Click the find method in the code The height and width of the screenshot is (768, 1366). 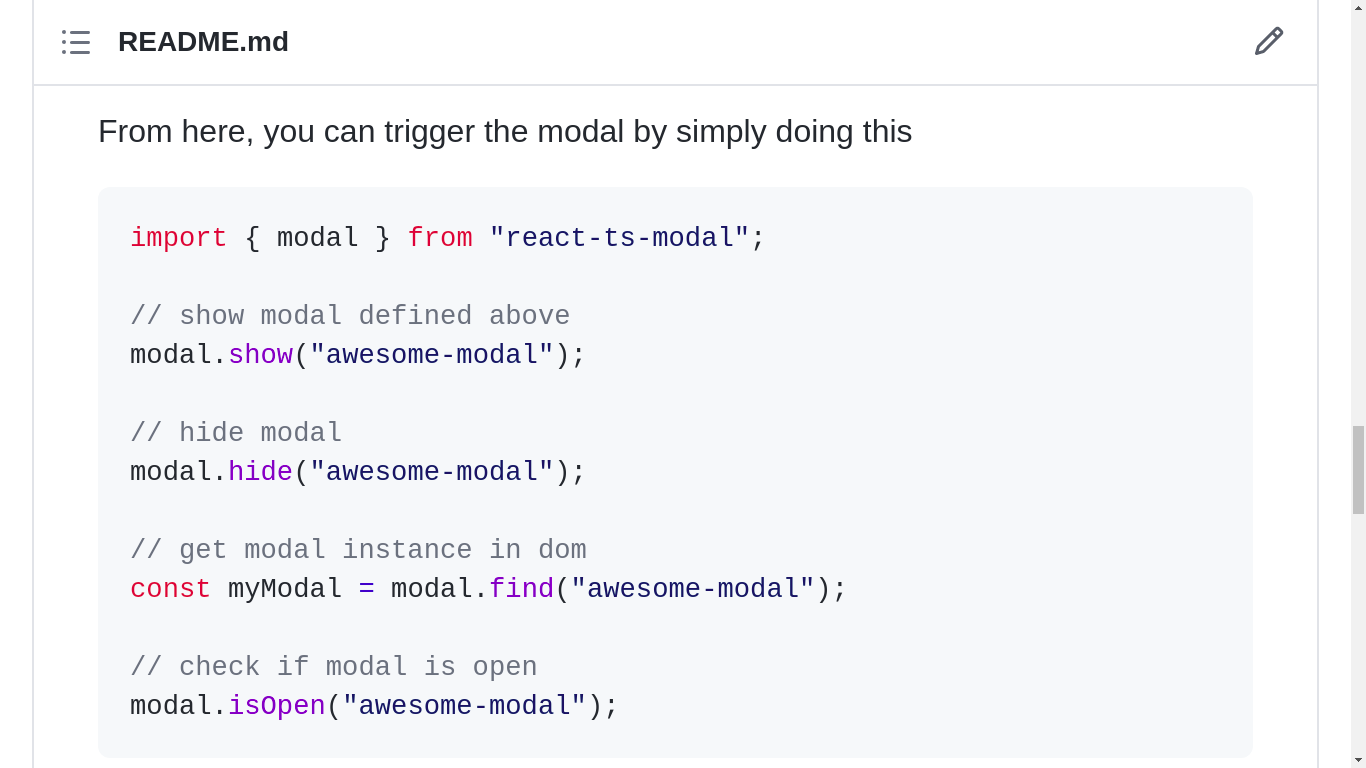pos(521,588)
